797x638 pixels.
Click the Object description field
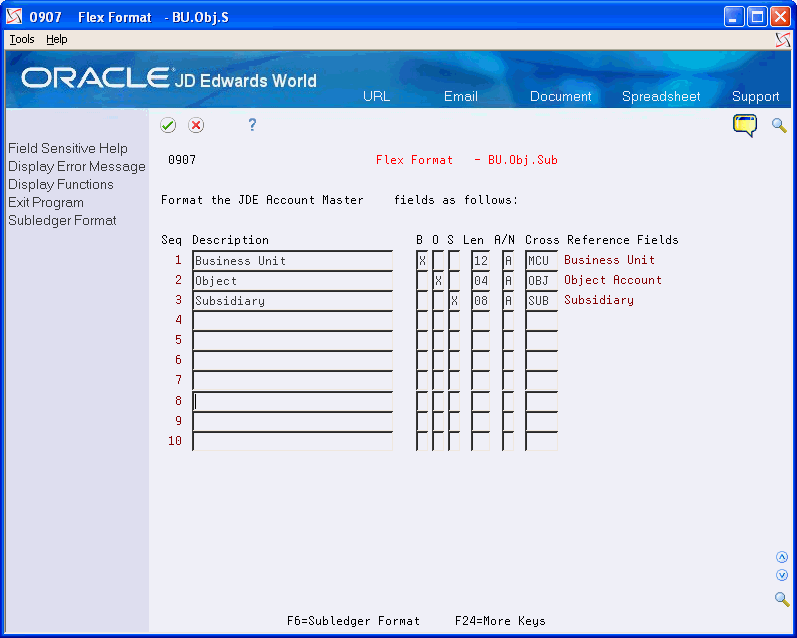click(292, 281)
